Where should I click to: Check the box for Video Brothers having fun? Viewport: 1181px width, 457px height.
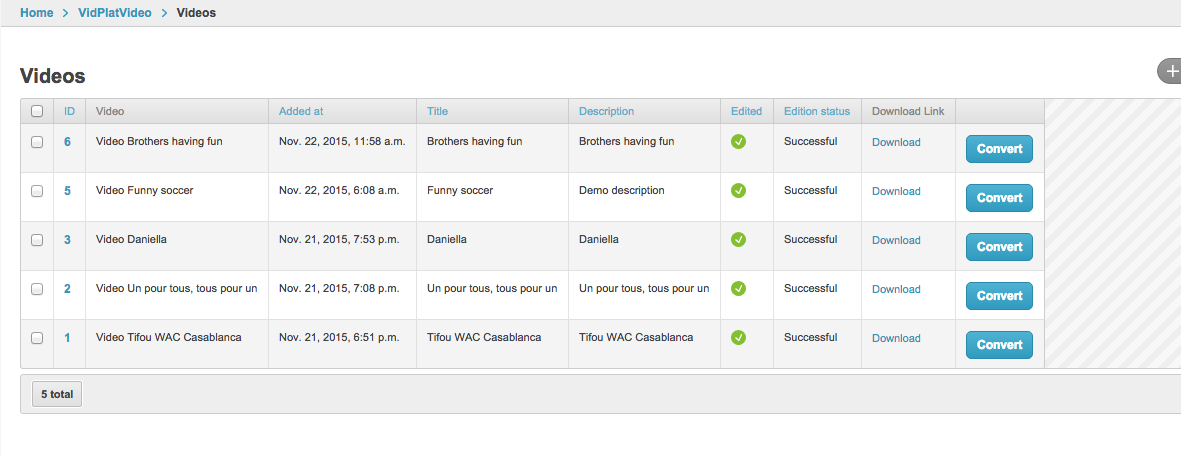[37, 142]
